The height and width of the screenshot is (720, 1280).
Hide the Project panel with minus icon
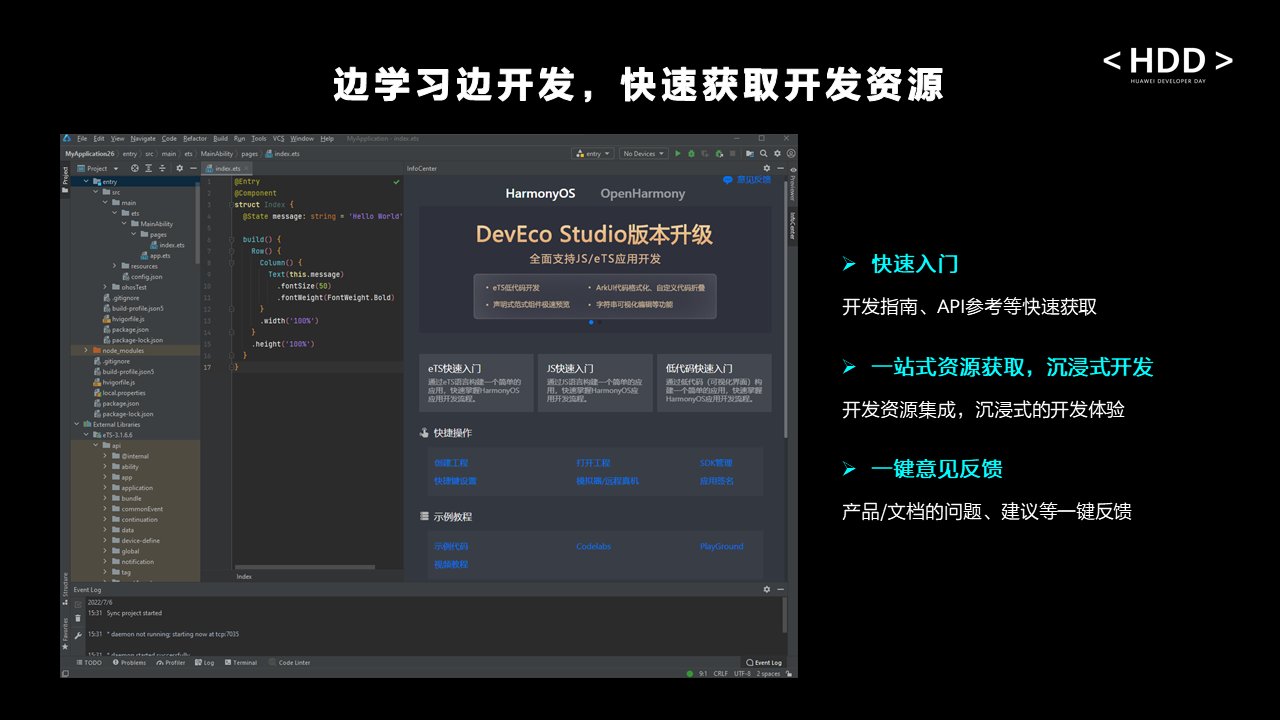[x=193, y=168]
